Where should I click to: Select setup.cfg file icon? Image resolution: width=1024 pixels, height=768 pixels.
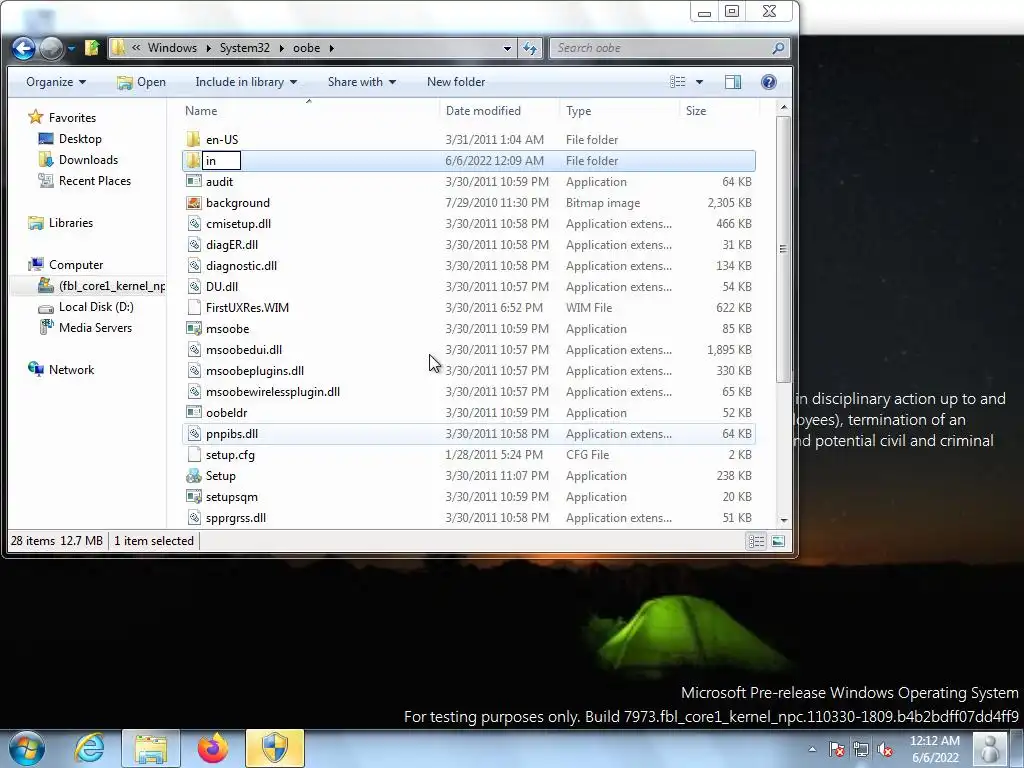[193, 455]
